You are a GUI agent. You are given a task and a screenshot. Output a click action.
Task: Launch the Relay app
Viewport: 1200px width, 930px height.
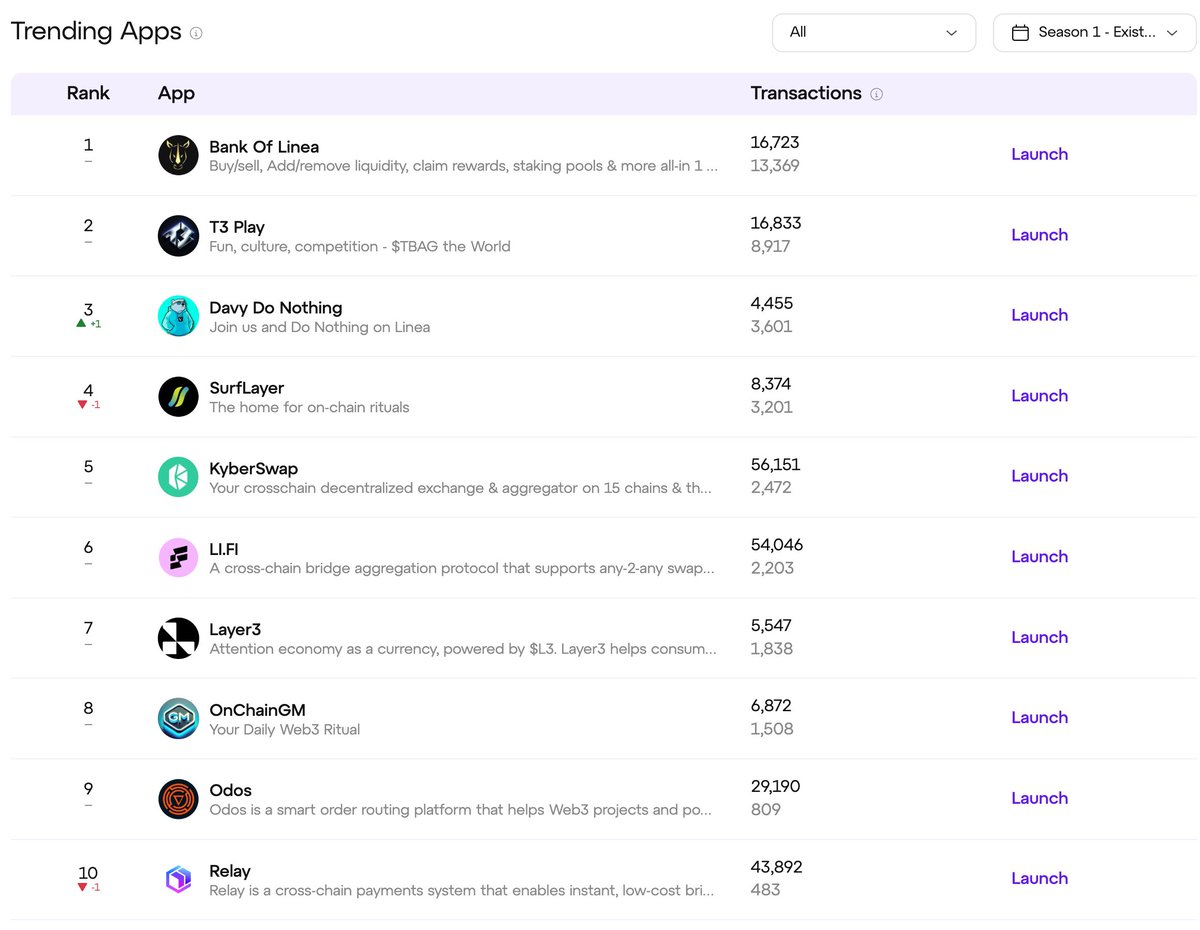[x=1039, y=878]
